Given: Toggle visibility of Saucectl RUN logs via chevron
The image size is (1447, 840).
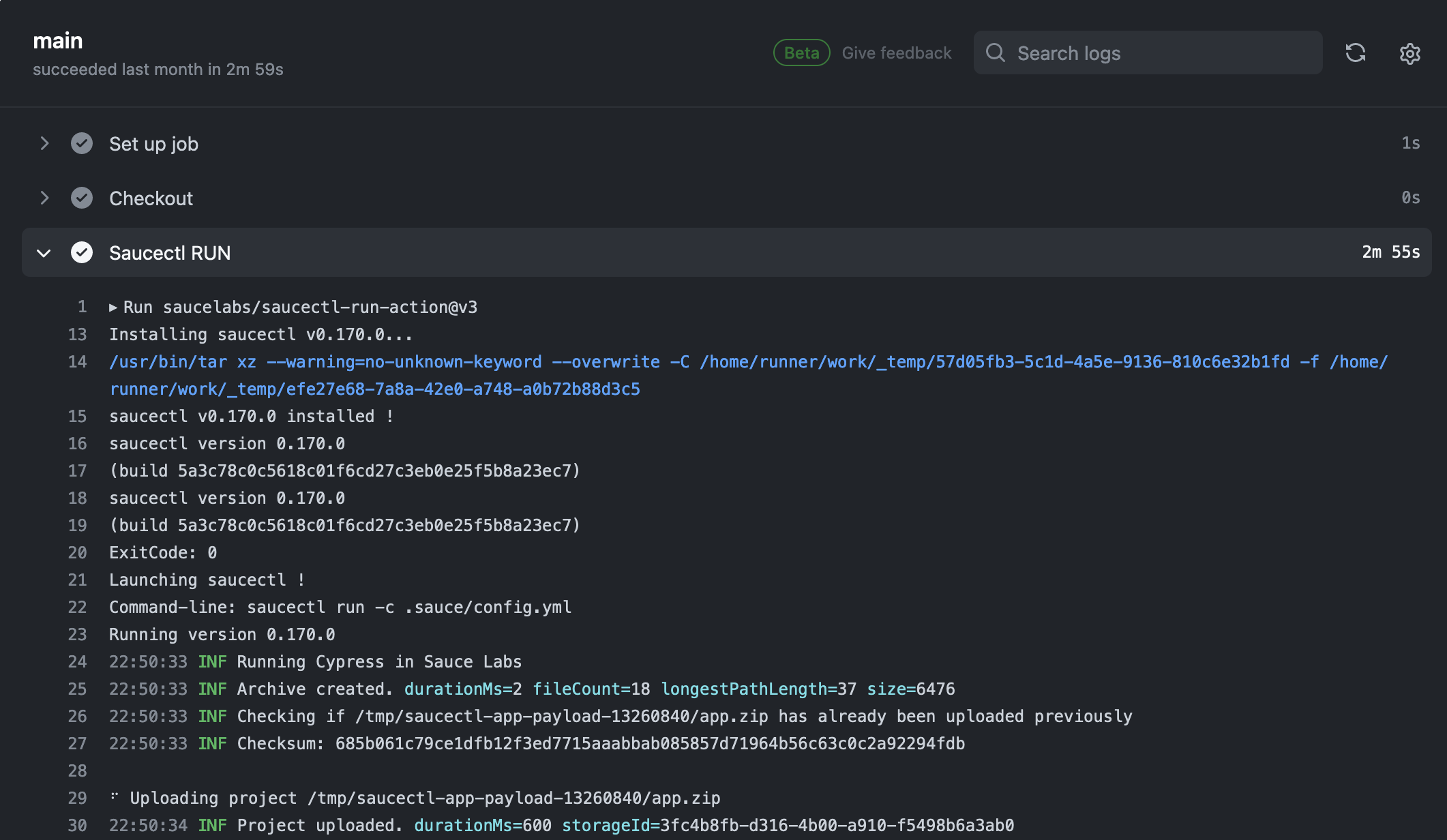Looking at the screenshot, I should pyautogui.click(x=44, y=253).
